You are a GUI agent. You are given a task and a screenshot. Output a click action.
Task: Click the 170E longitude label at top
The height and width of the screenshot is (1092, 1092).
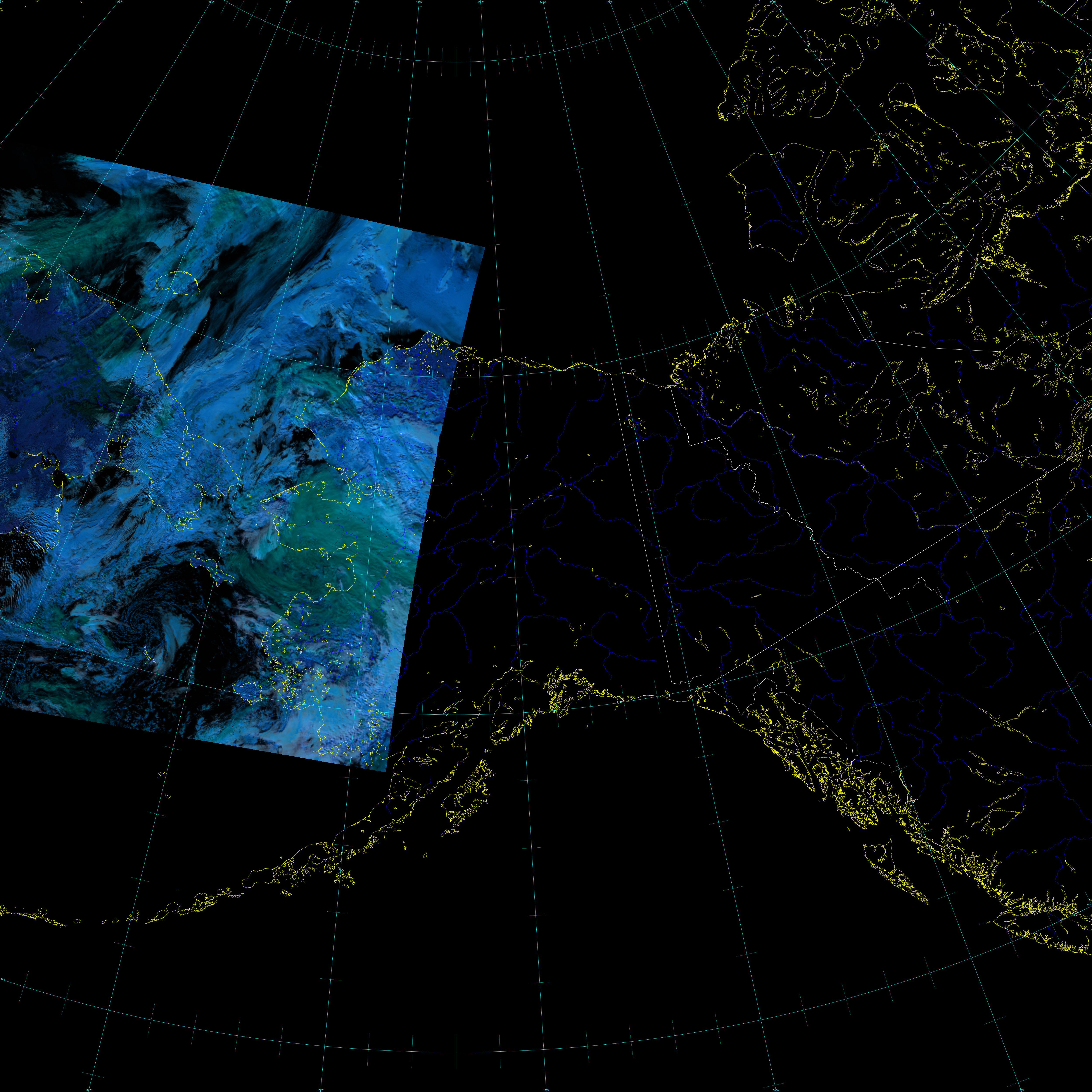[x=211, y=2]
